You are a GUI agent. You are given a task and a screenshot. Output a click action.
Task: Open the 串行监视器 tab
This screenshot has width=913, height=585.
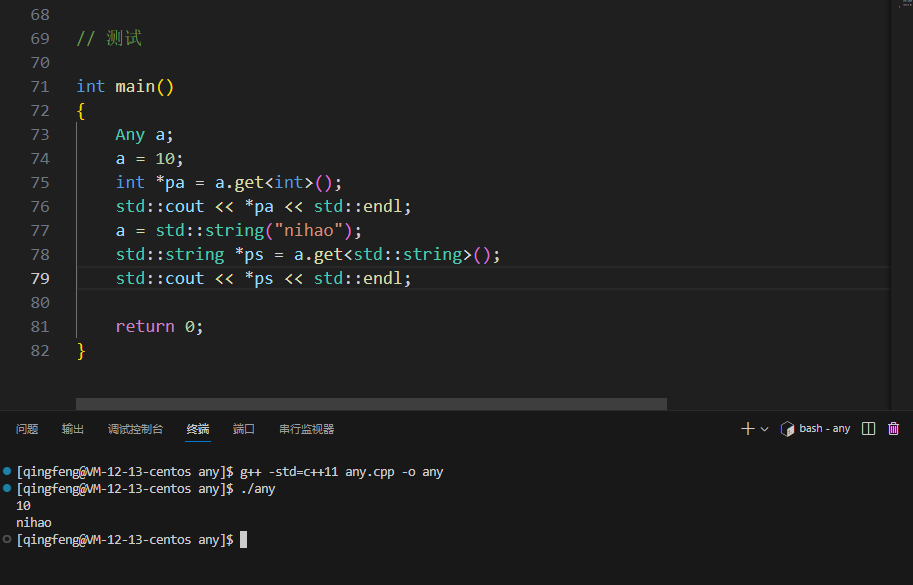[305, 428]
